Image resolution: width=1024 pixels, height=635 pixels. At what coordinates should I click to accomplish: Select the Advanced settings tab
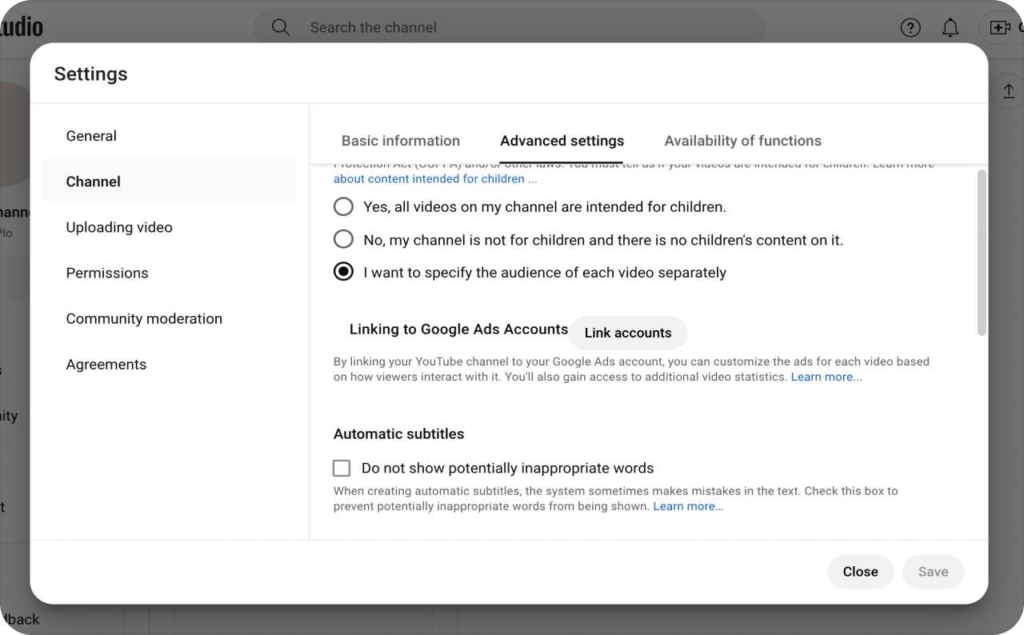pyautogui.click(x=561, y=141)
